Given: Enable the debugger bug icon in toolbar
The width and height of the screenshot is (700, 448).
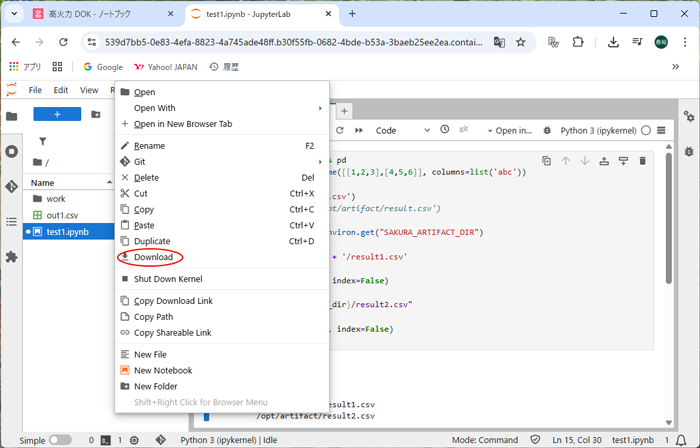Looking at the screenshot, I should (547, 130).
